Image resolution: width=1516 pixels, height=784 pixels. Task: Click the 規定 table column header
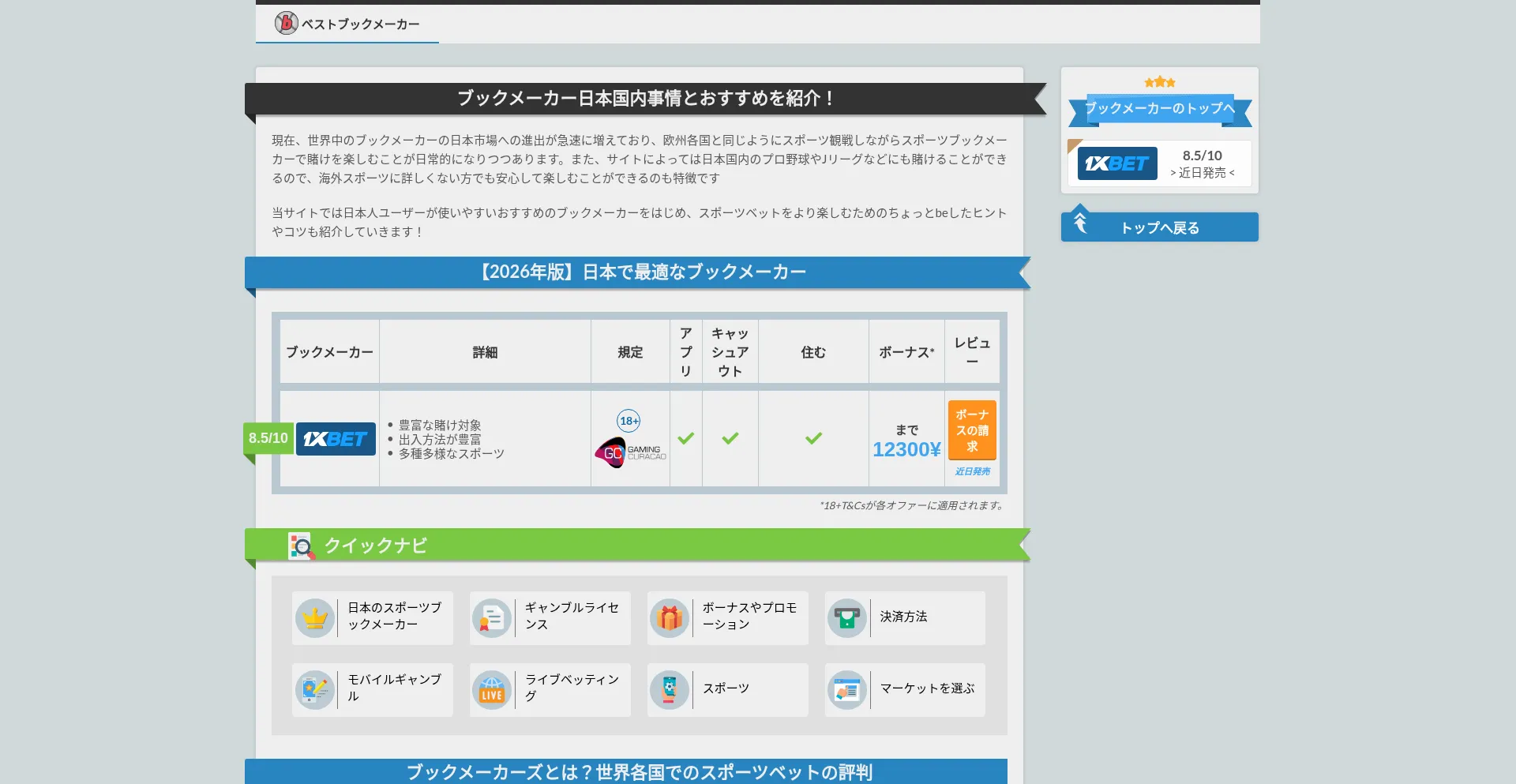630,352
